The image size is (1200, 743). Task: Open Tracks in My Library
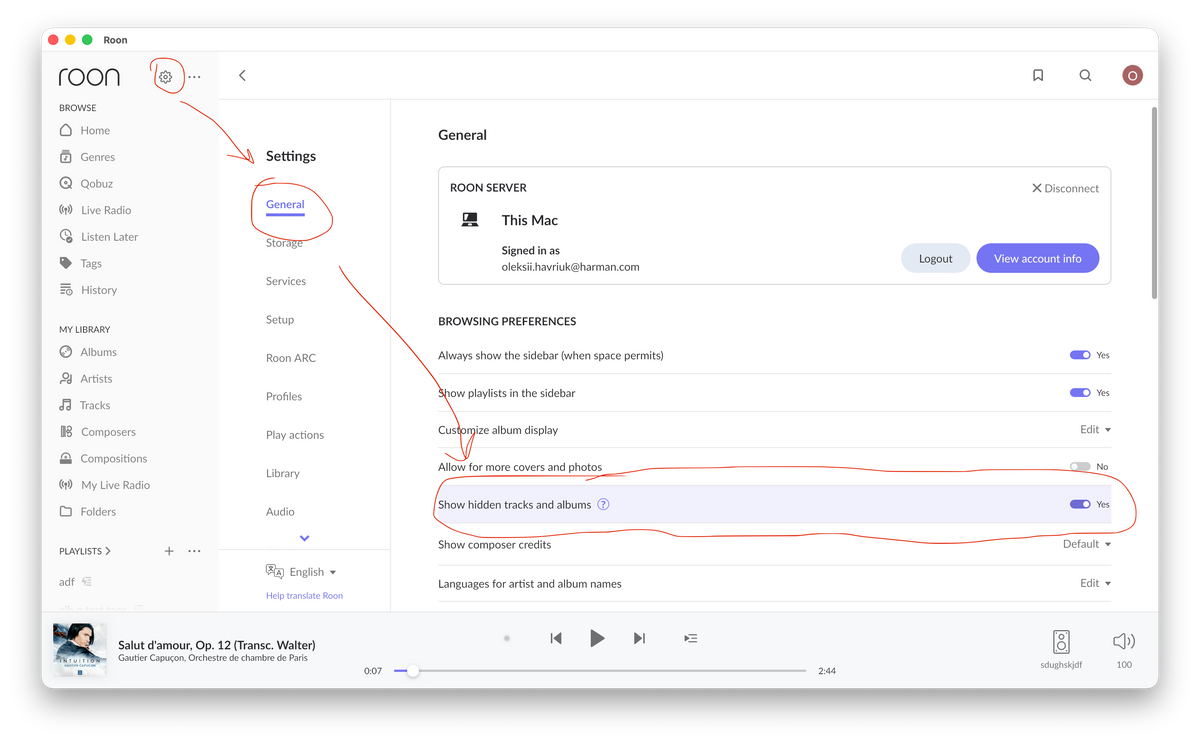95,405
